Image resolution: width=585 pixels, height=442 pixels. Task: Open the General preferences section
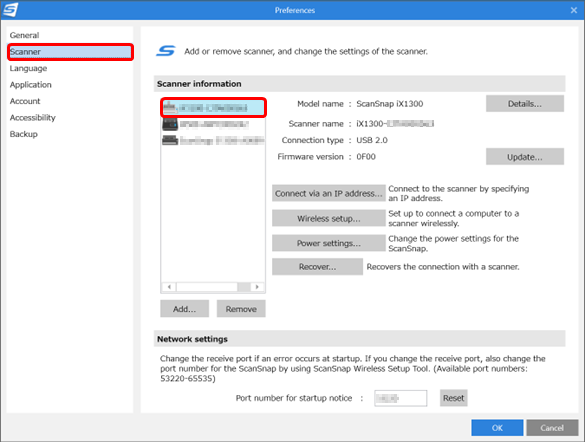pos(25,35)
